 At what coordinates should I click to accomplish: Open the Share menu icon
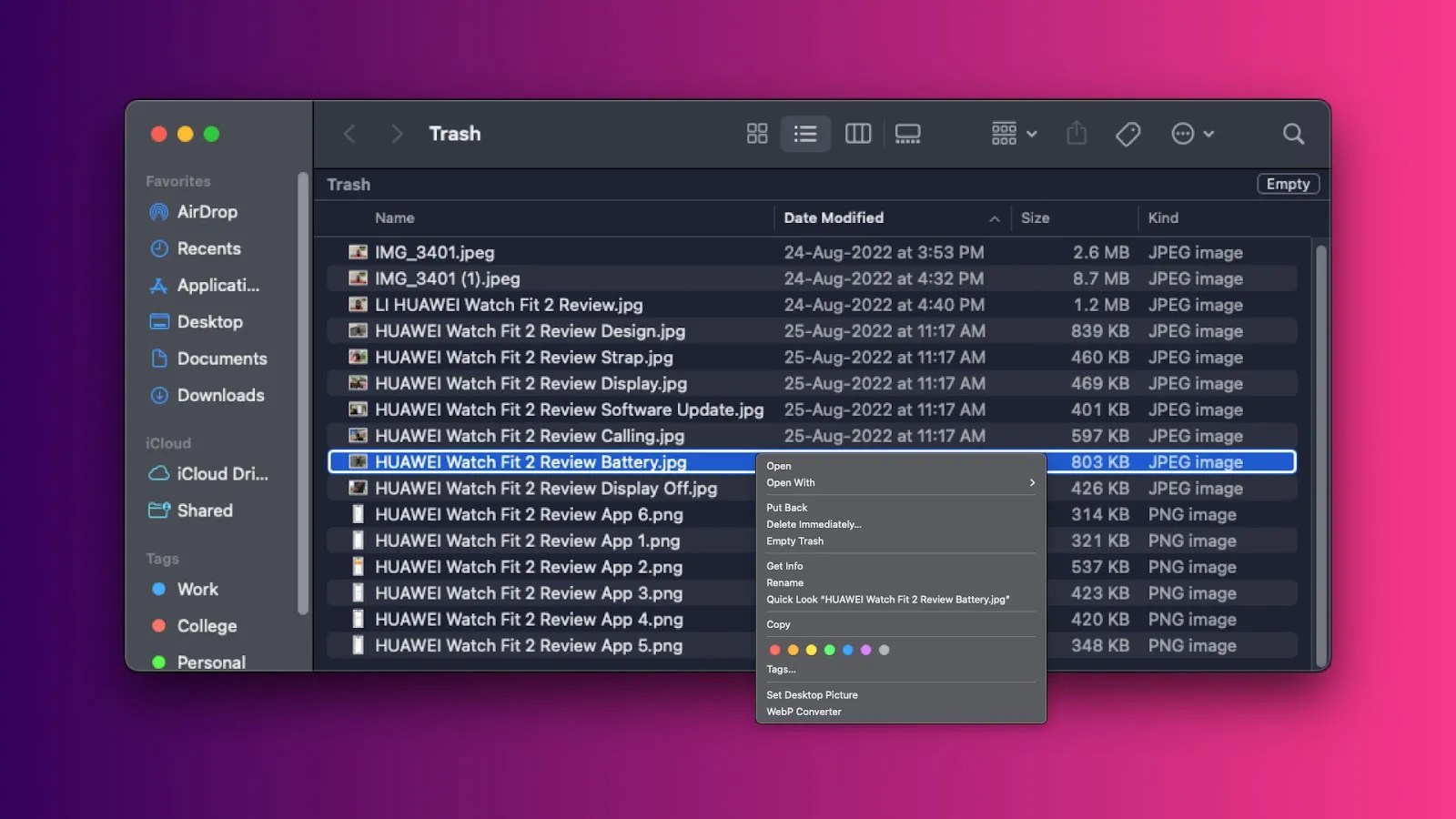1077,134
